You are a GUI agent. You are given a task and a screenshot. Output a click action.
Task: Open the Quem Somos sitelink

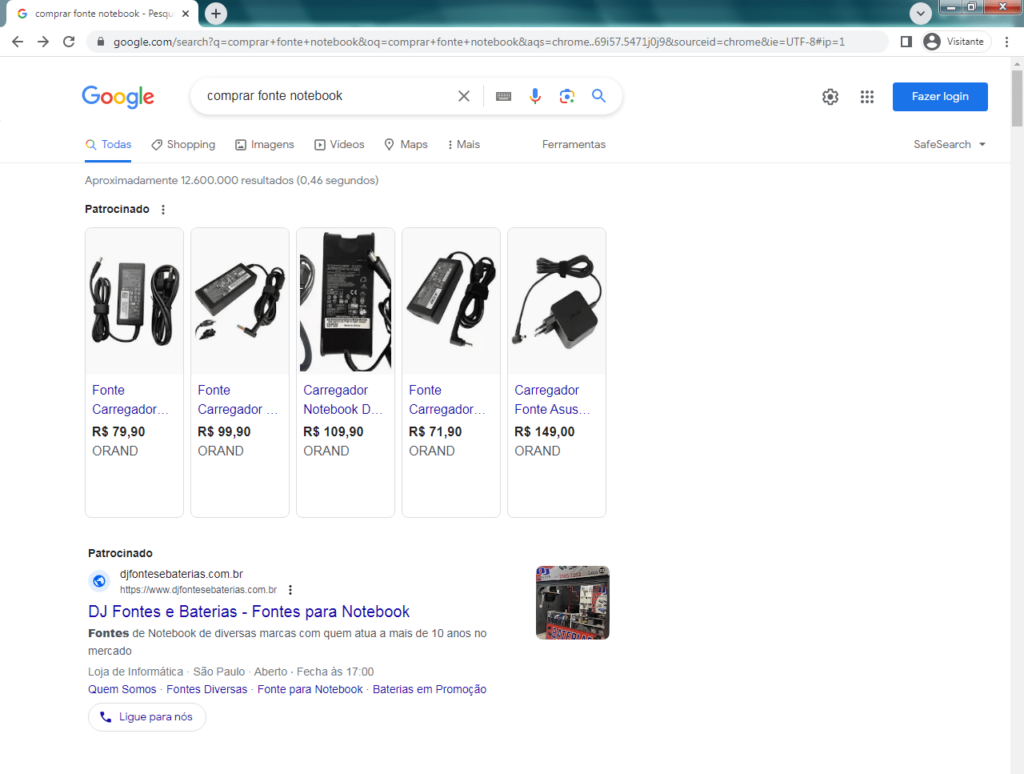(x=122, y=689)
